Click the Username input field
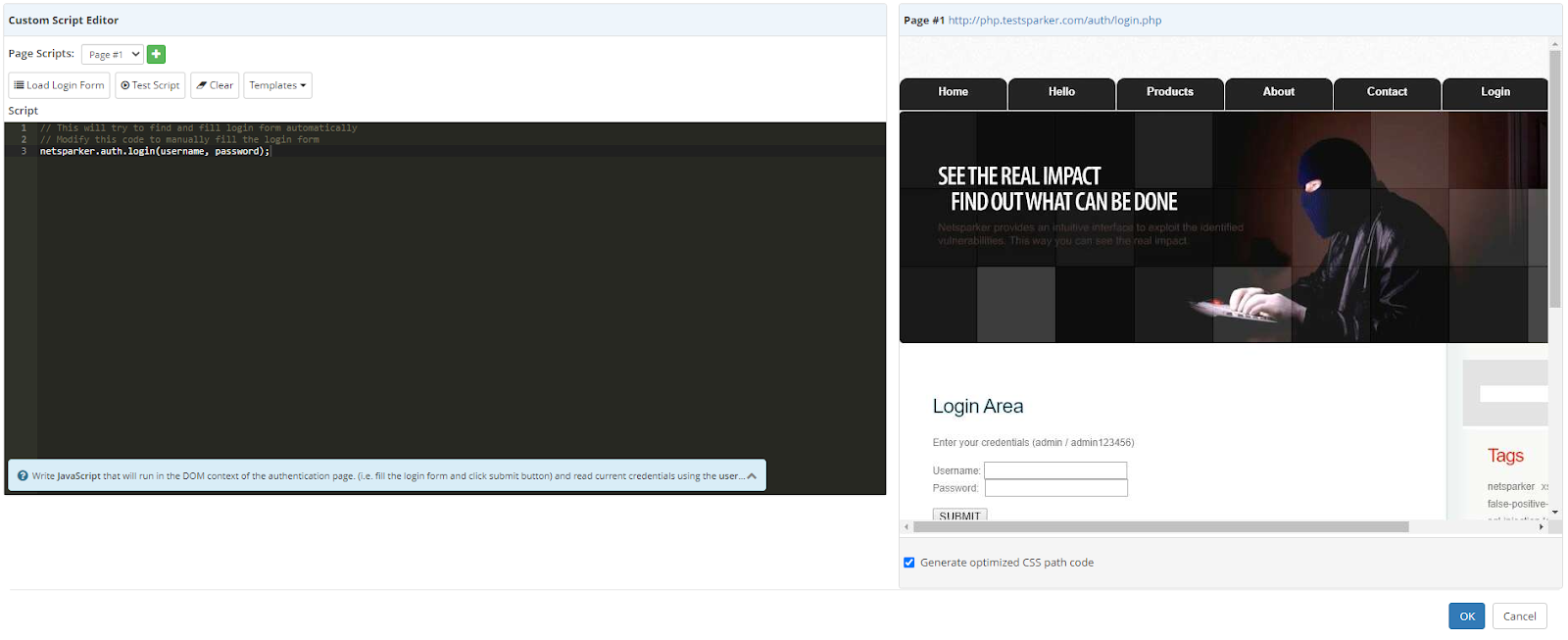The height and width of the screenshot is (640, 1568). click(1055, 470)
